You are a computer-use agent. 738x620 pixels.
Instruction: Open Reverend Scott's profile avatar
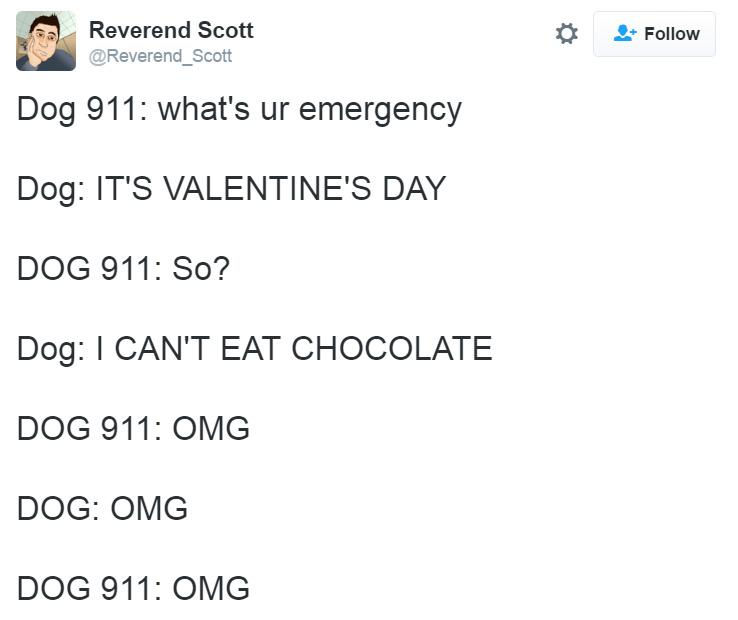(x=46, y=41)
